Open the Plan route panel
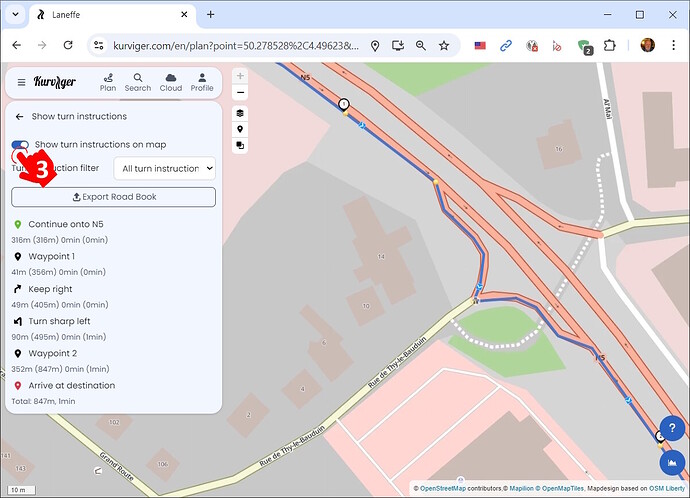This screenshot has height=498, width=690. (x=108, y=82)
